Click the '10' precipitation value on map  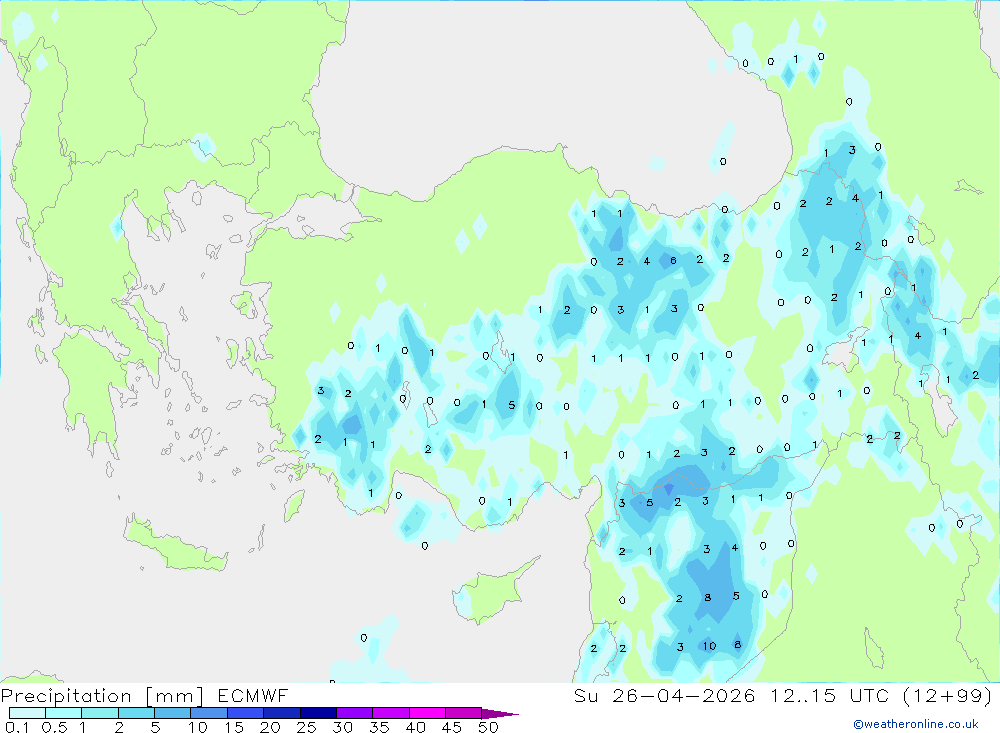709,646
